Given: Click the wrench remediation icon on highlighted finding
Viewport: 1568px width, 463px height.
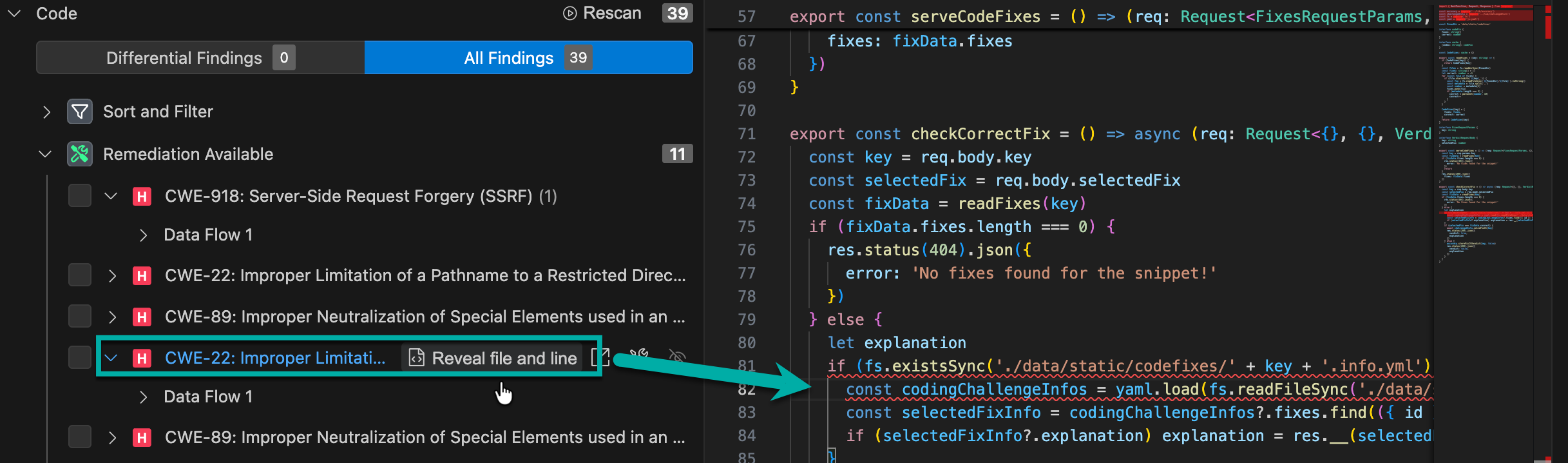Looking at the screenshot, I should pyautogui.click(x=639, y=357).
